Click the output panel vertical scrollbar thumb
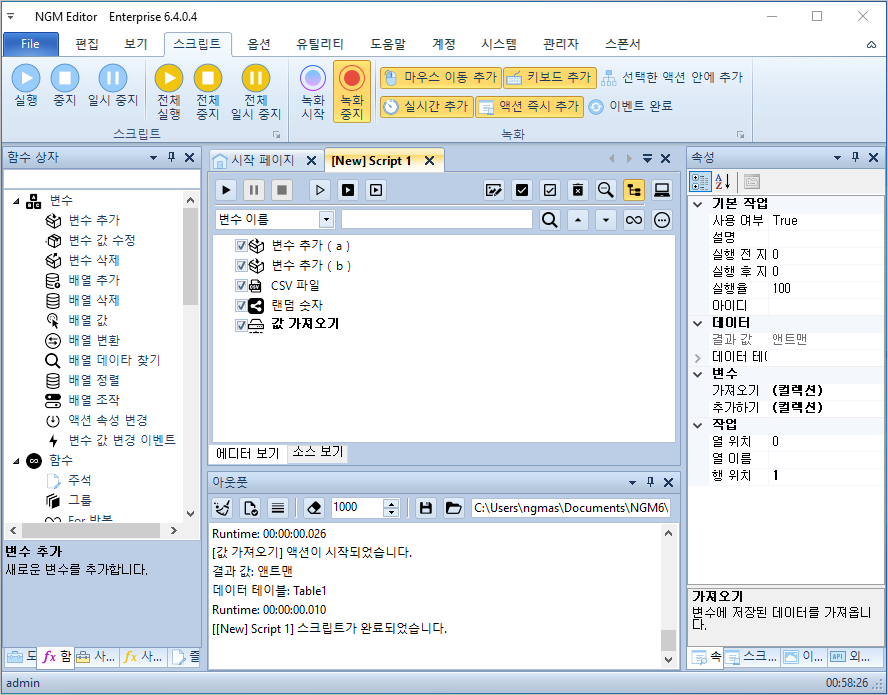Viewport: 888px width, 695px height. click(x=668, y=640)
